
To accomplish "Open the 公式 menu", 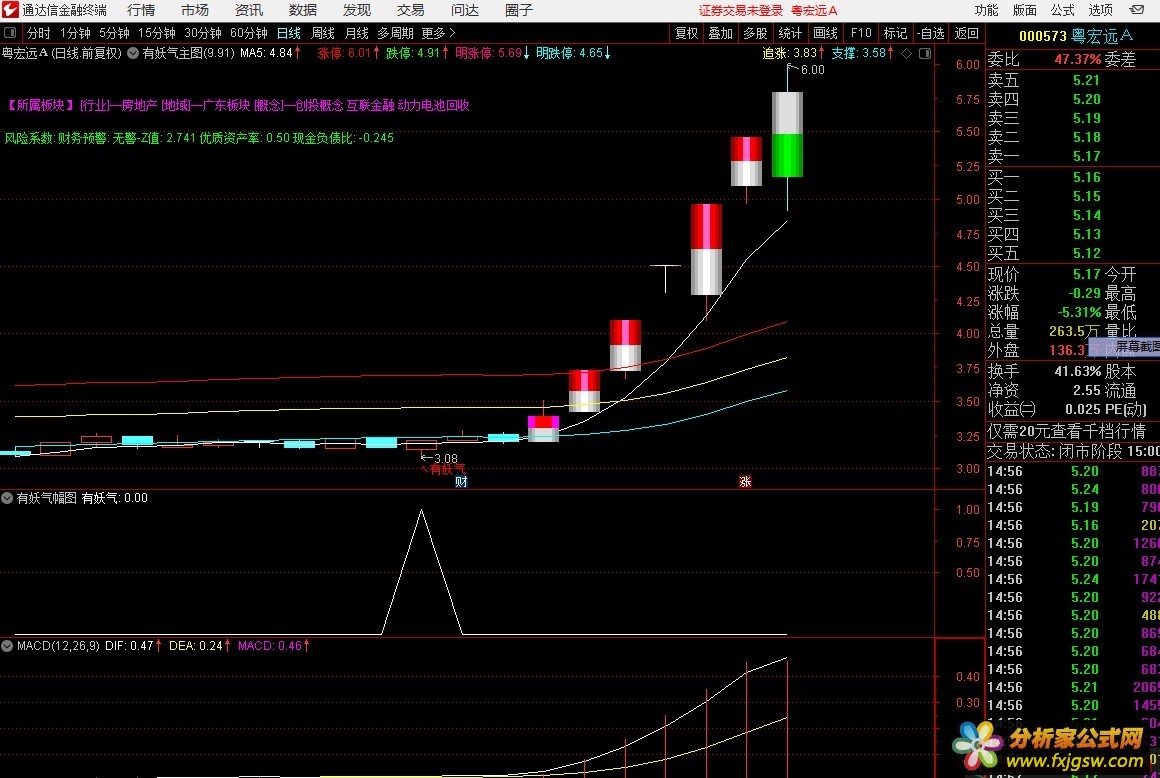I will (x=1062, y=10).
